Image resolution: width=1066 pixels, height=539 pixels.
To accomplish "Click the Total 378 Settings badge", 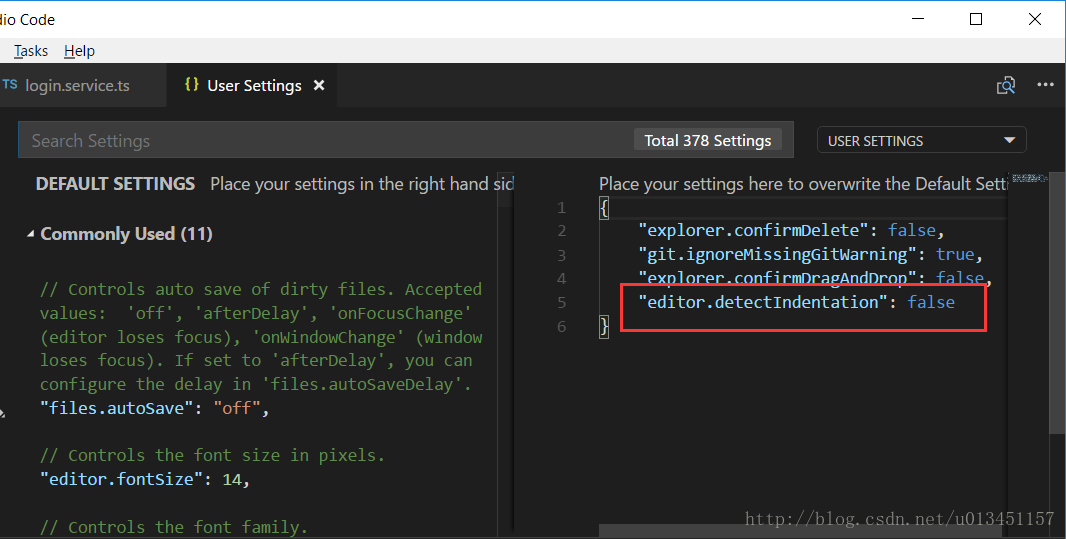I will tap(707, 141).
